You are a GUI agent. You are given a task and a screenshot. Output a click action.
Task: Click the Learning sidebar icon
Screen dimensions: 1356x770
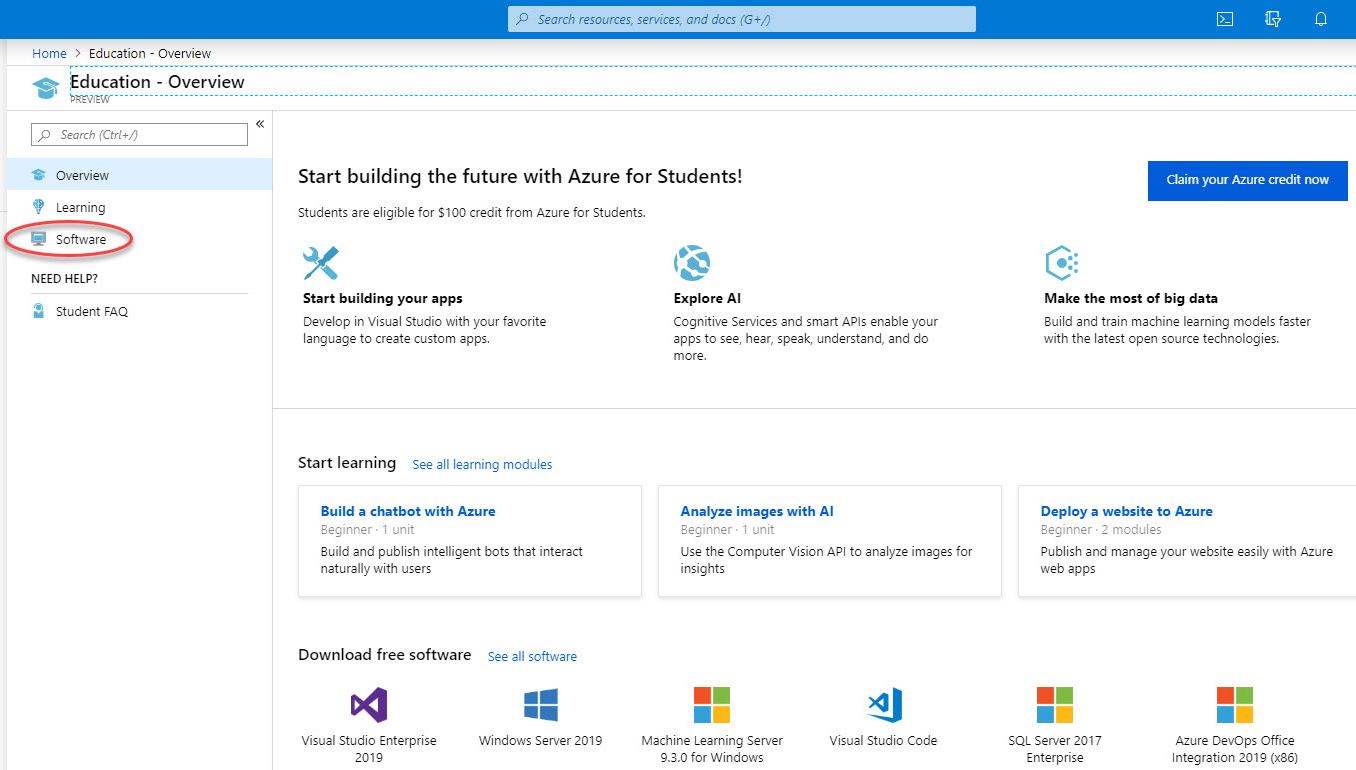coord(39,207)
